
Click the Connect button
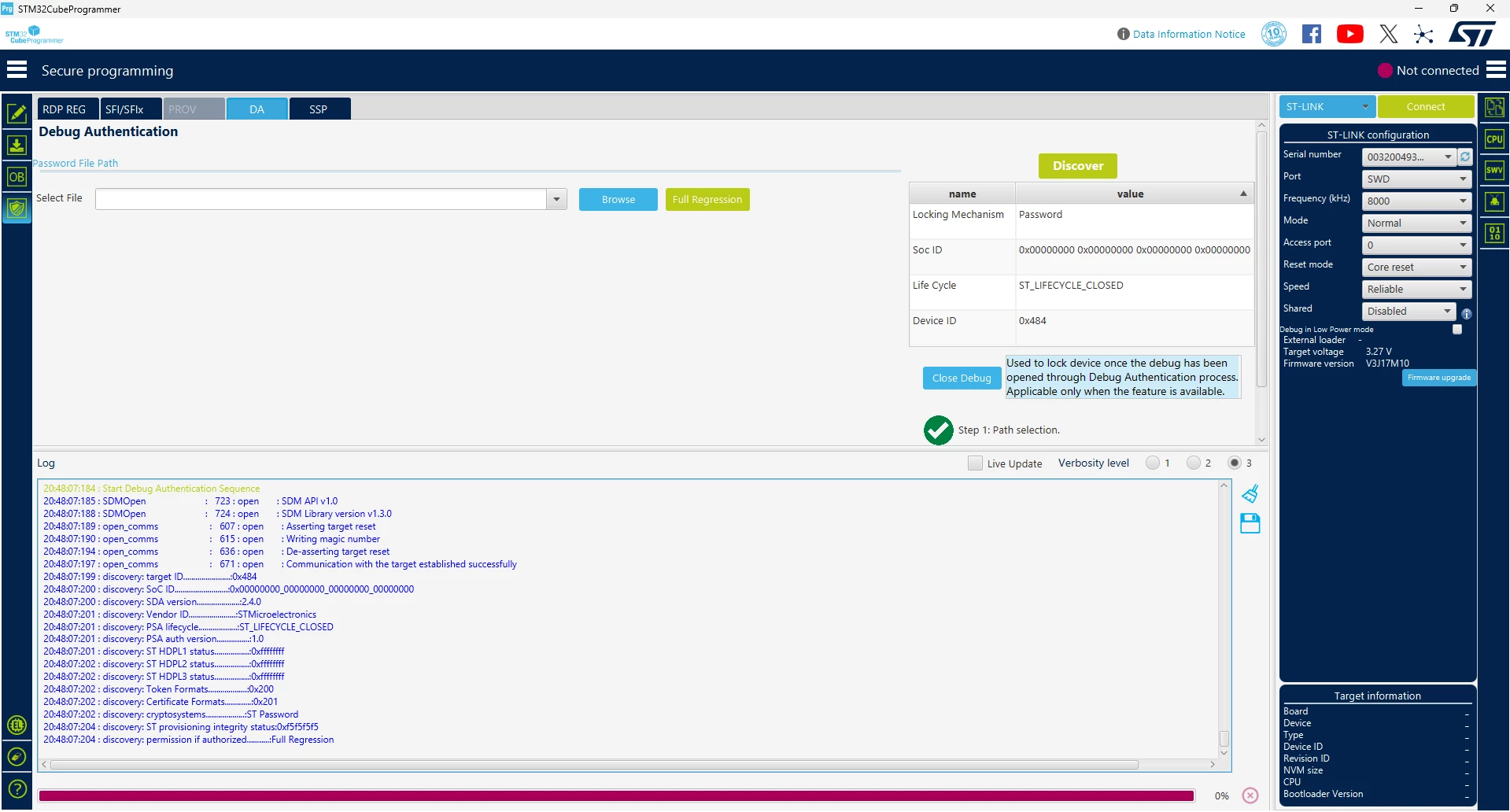pyautogui.click(x=1425, y=106)
